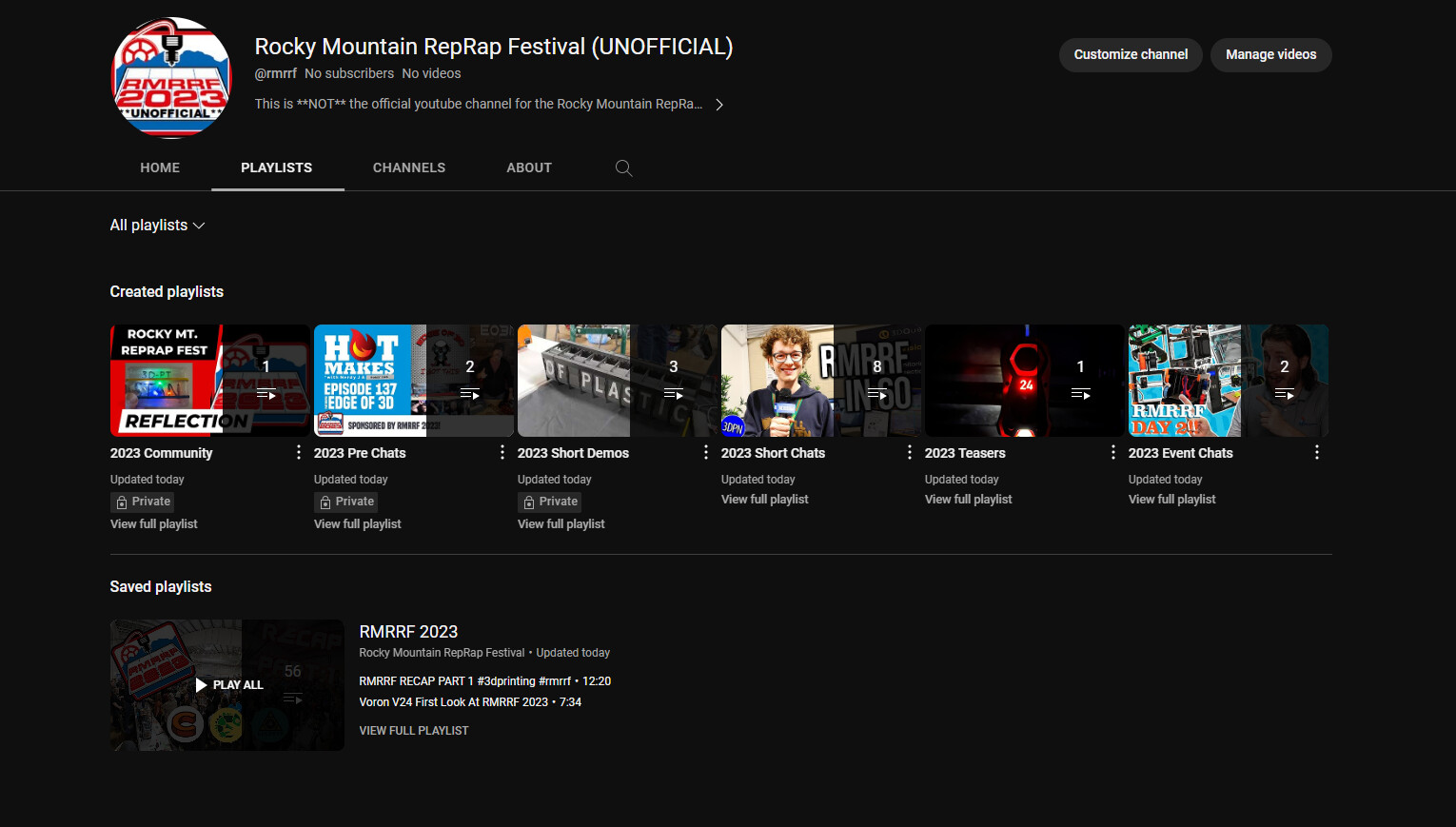The image size is (1456, 827).
Task: Click the channel description text starting 'This is **NOT**'
Action: coord(479,104)
